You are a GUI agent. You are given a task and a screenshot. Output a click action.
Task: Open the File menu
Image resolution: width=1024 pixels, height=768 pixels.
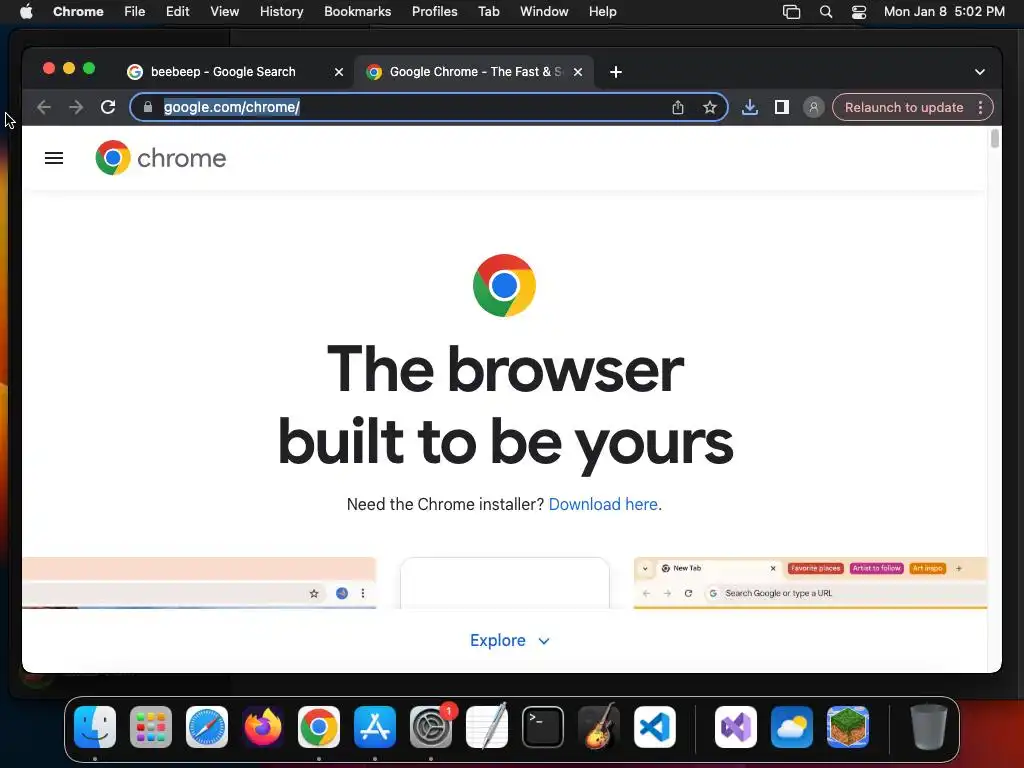pos(135,12)
